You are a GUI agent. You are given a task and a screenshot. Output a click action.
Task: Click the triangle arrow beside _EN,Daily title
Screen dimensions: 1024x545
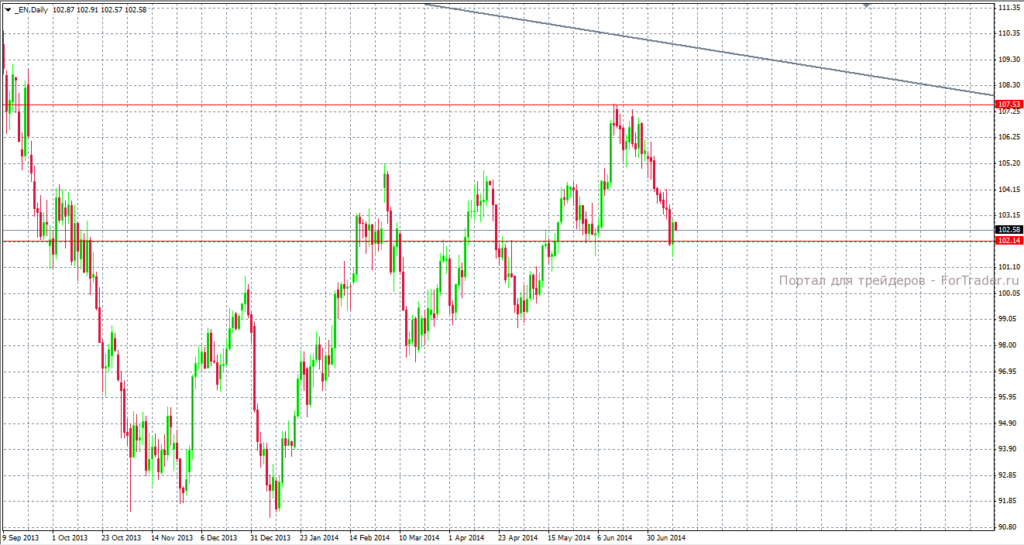coord(8,9)
